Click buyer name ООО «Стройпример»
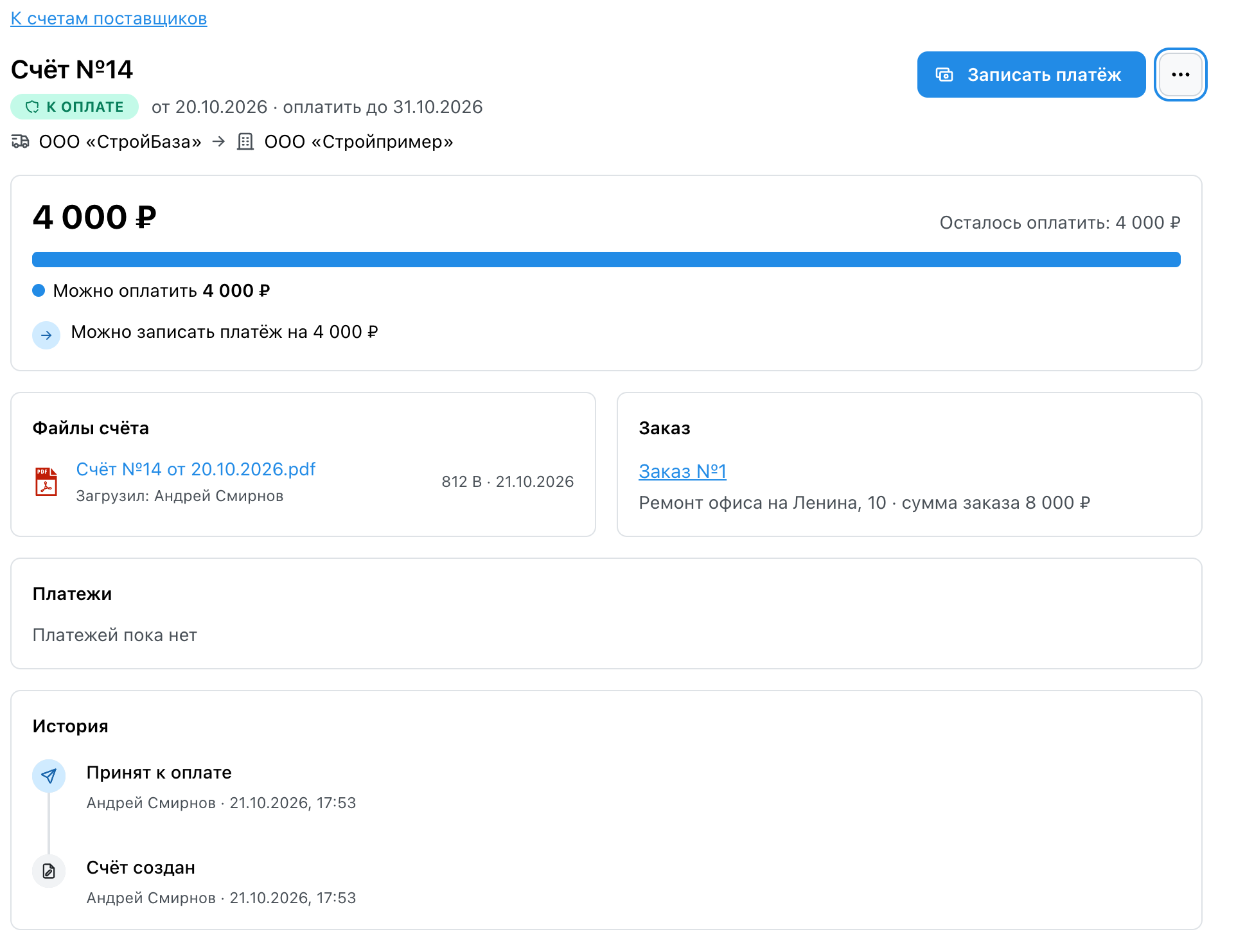 tap(358, 142)
